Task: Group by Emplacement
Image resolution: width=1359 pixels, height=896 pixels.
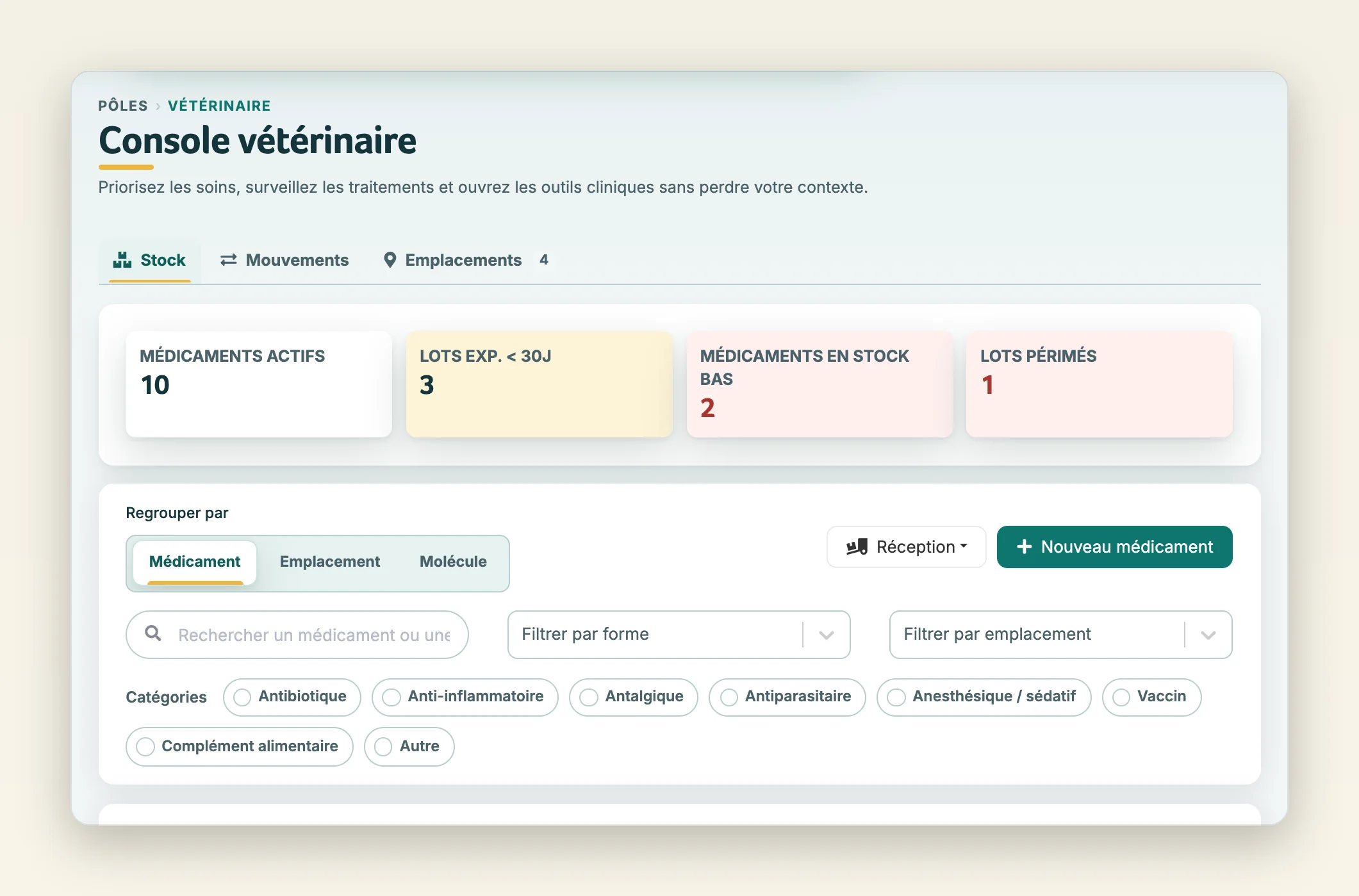Action: pyautogui.click(x=330, y=562)
